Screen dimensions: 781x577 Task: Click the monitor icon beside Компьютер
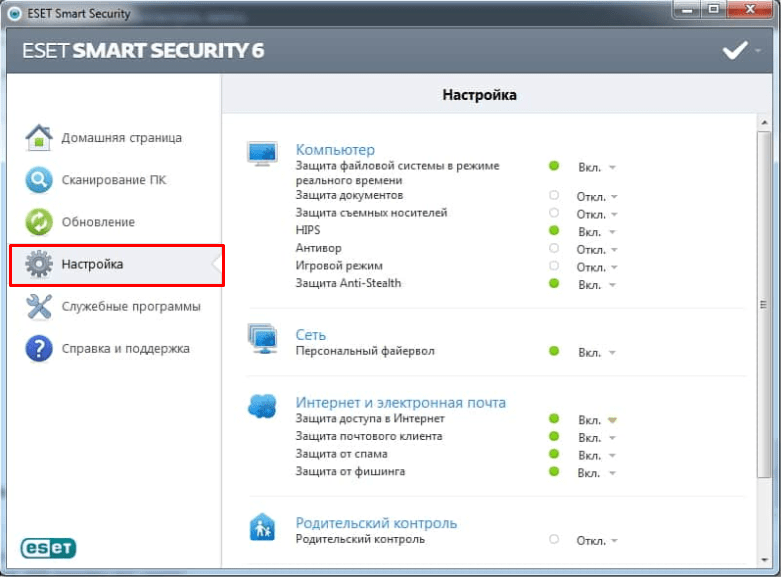coord(262,153)
